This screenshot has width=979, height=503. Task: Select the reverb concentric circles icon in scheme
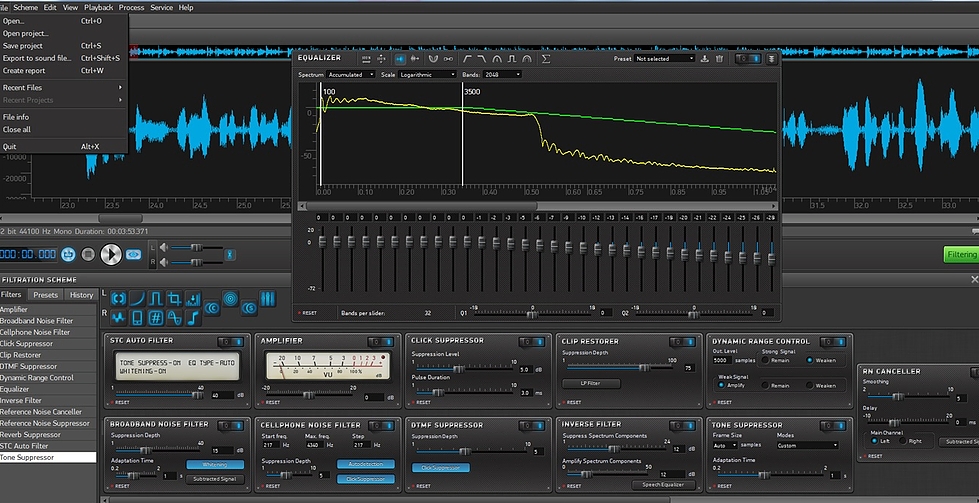[230, 298]
